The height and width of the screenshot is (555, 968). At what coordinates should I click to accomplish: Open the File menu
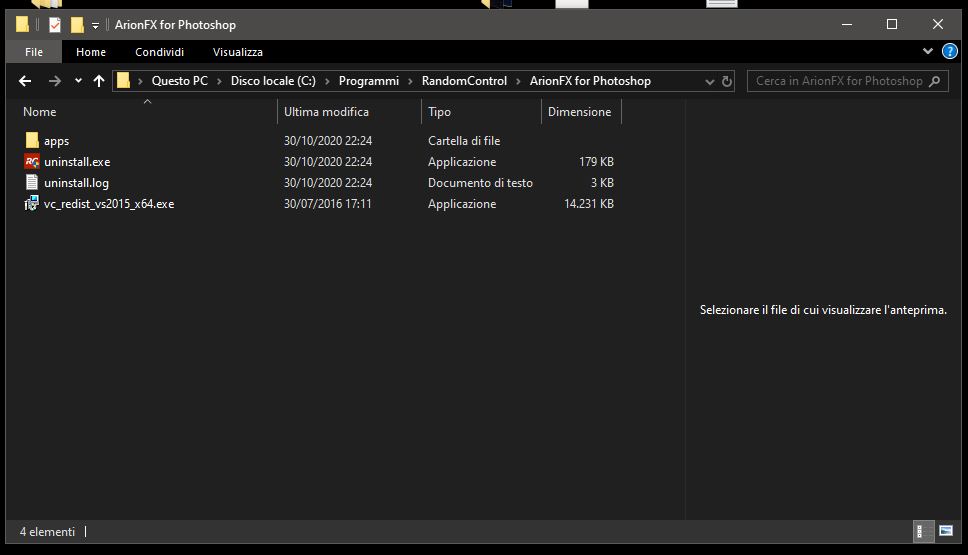[x=34, y=52]
